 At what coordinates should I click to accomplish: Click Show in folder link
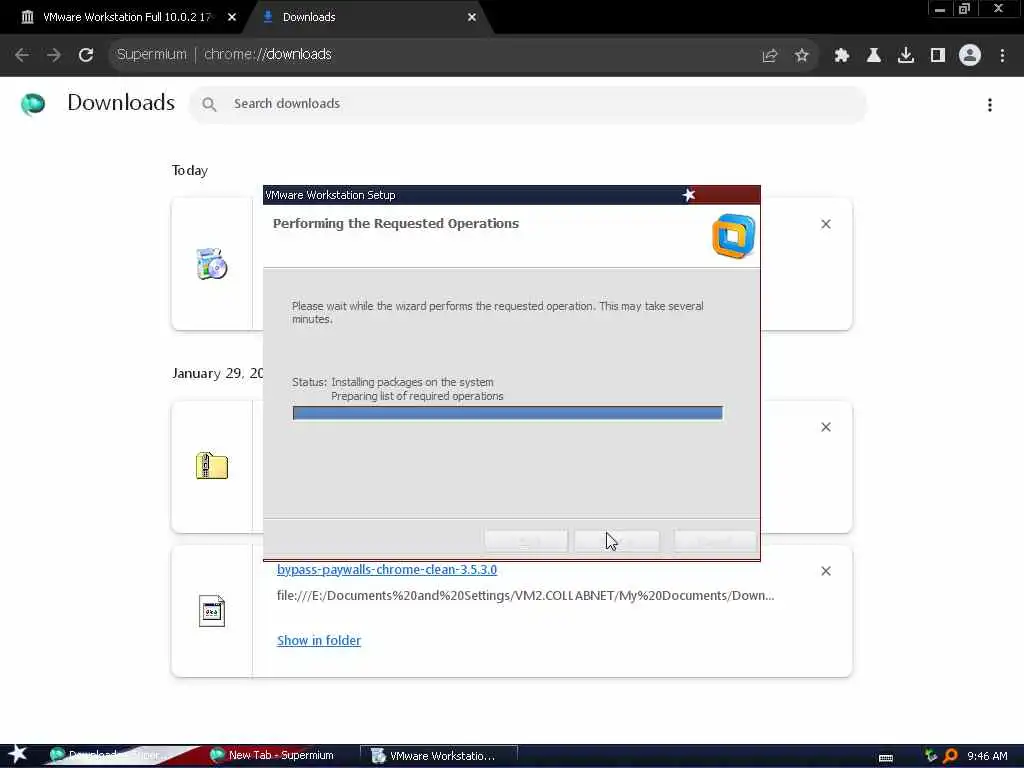[319, 641]
